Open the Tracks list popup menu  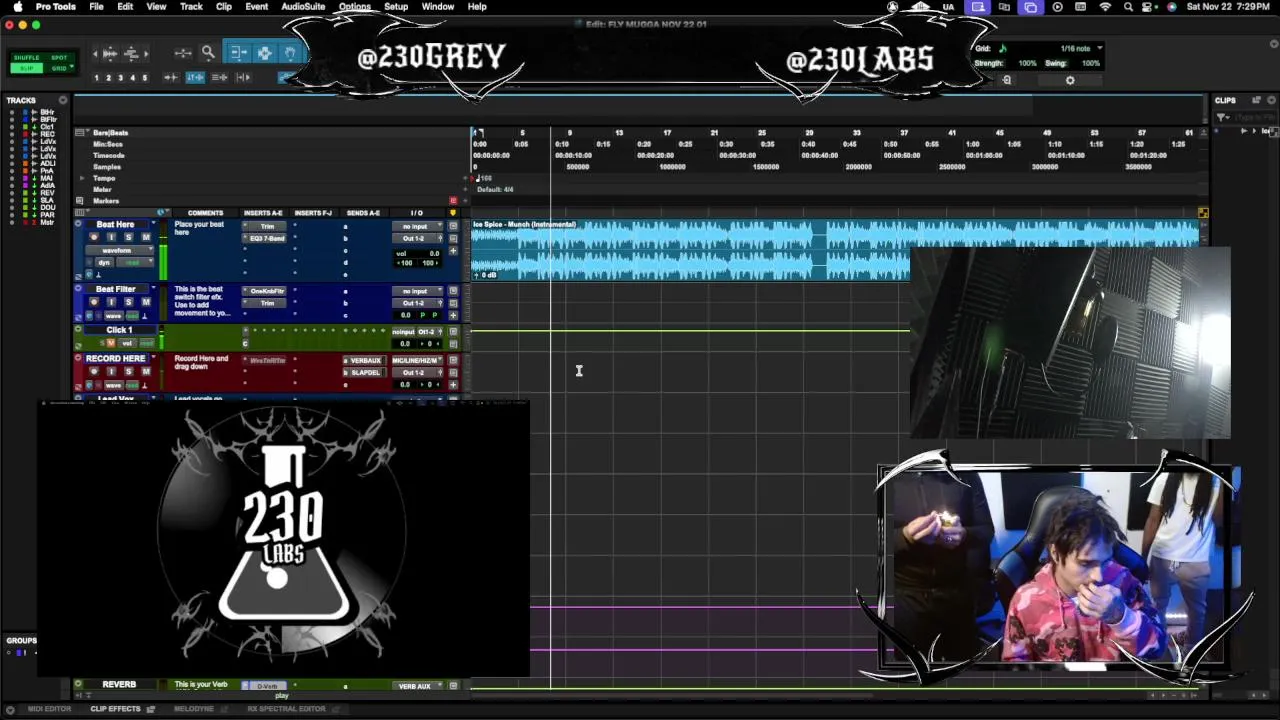pos(63,100)
